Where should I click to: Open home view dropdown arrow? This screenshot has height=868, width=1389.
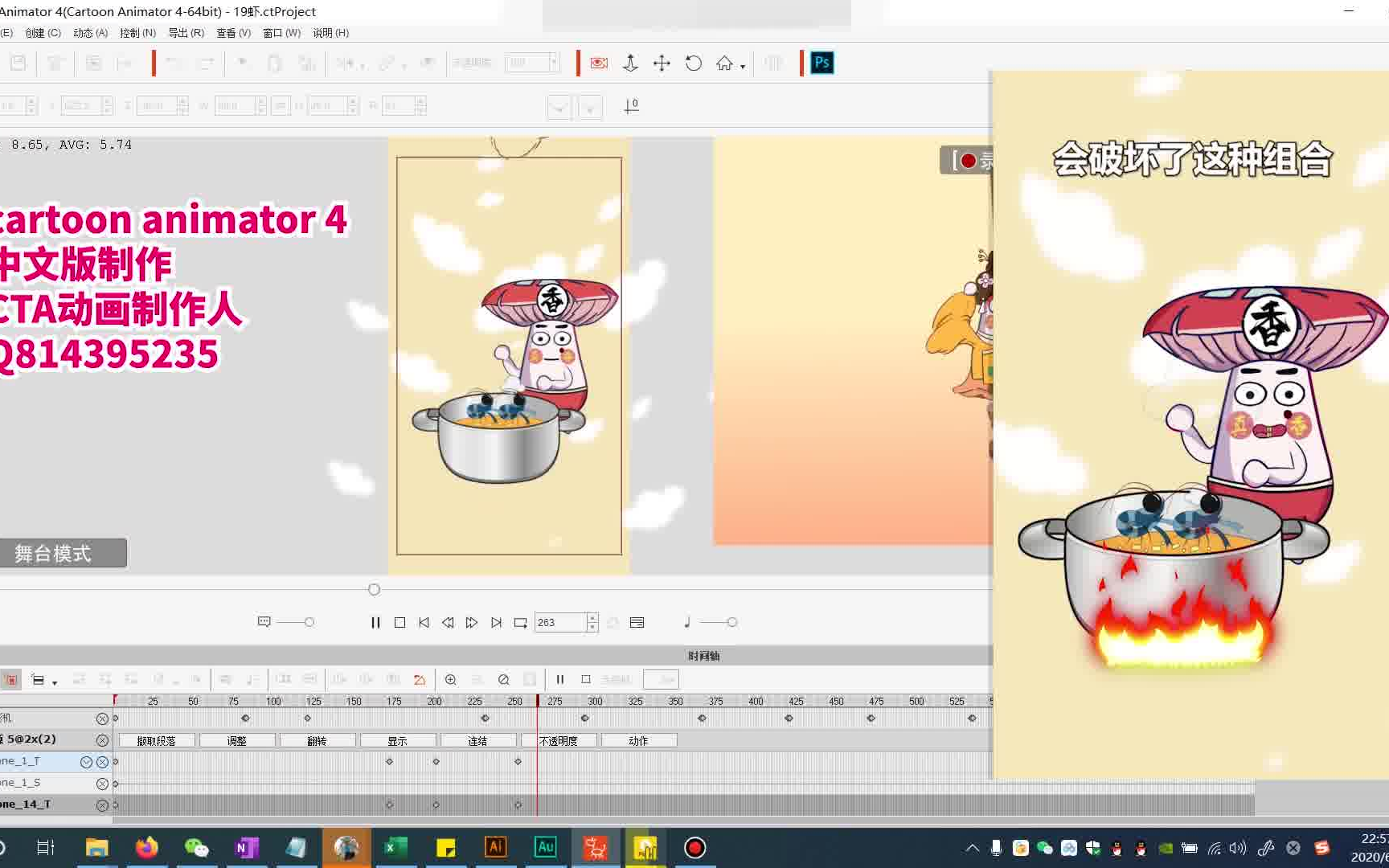click(743, 66)
